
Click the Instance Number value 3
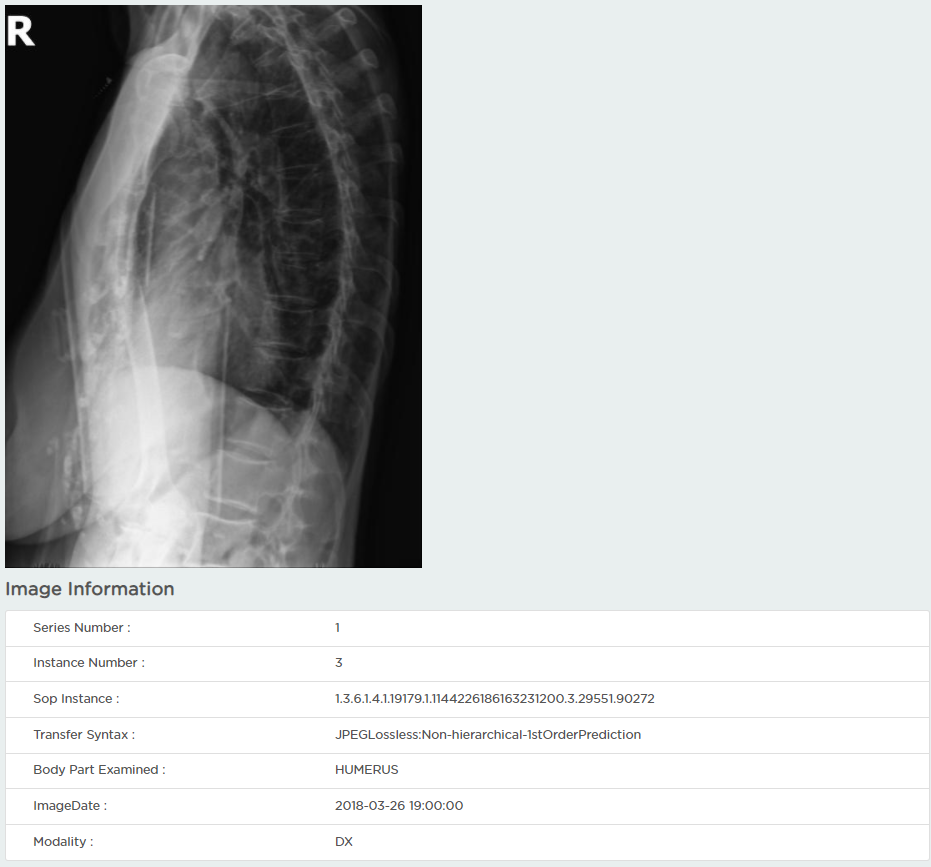338,663
